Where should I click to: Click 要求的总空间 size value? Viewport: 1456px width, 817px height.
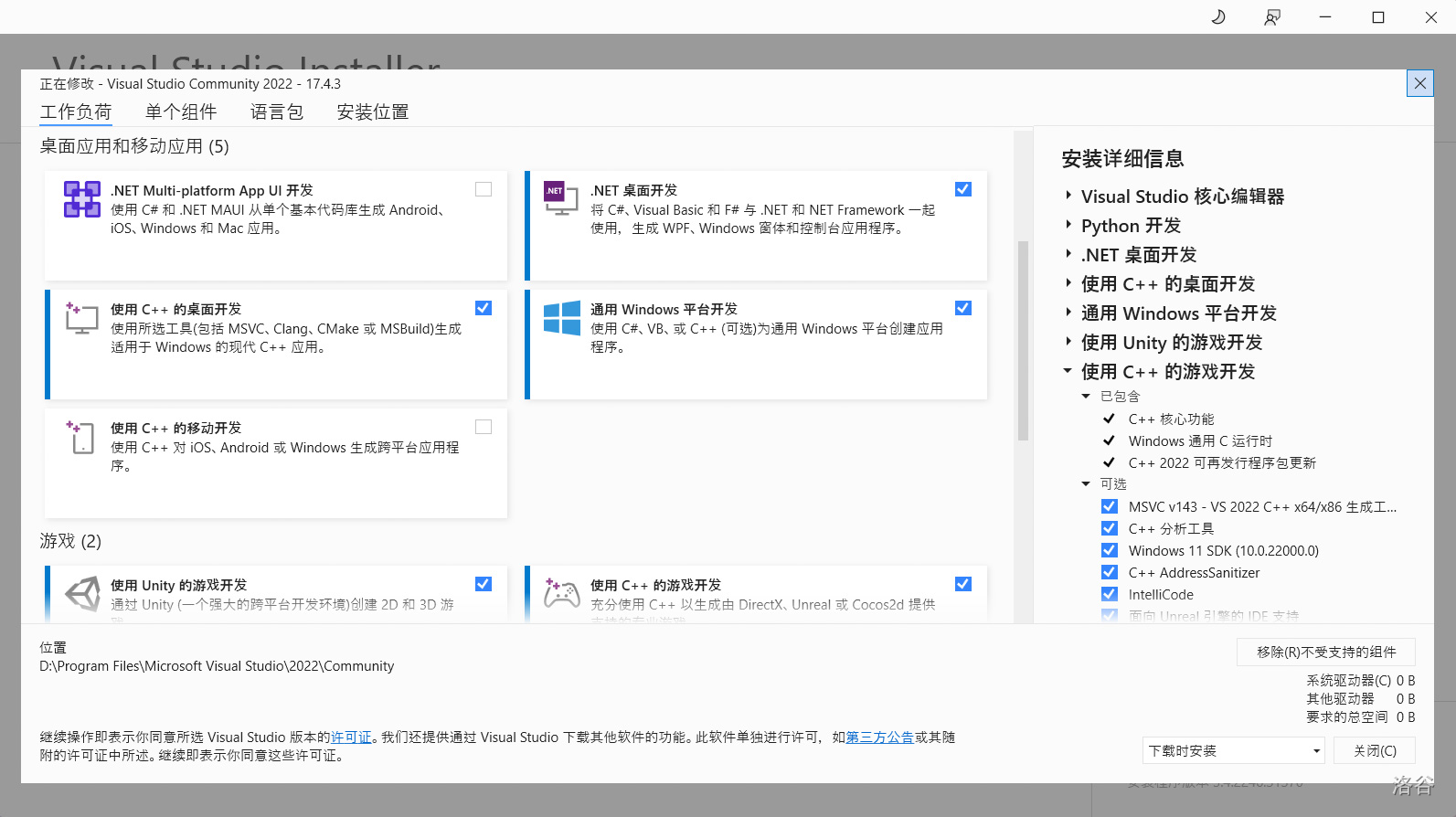click(1406, 717)
